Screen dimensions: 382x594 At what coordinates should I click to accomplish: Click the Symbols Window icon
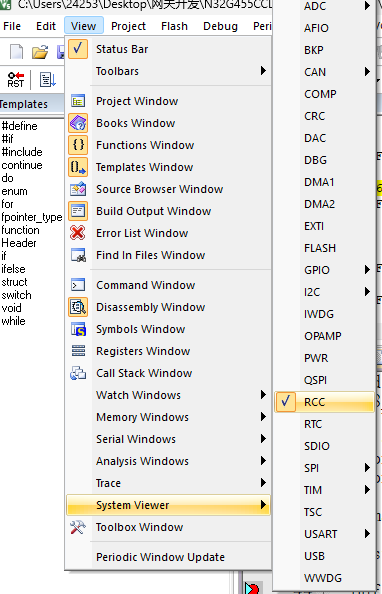(x=78, y=329)
